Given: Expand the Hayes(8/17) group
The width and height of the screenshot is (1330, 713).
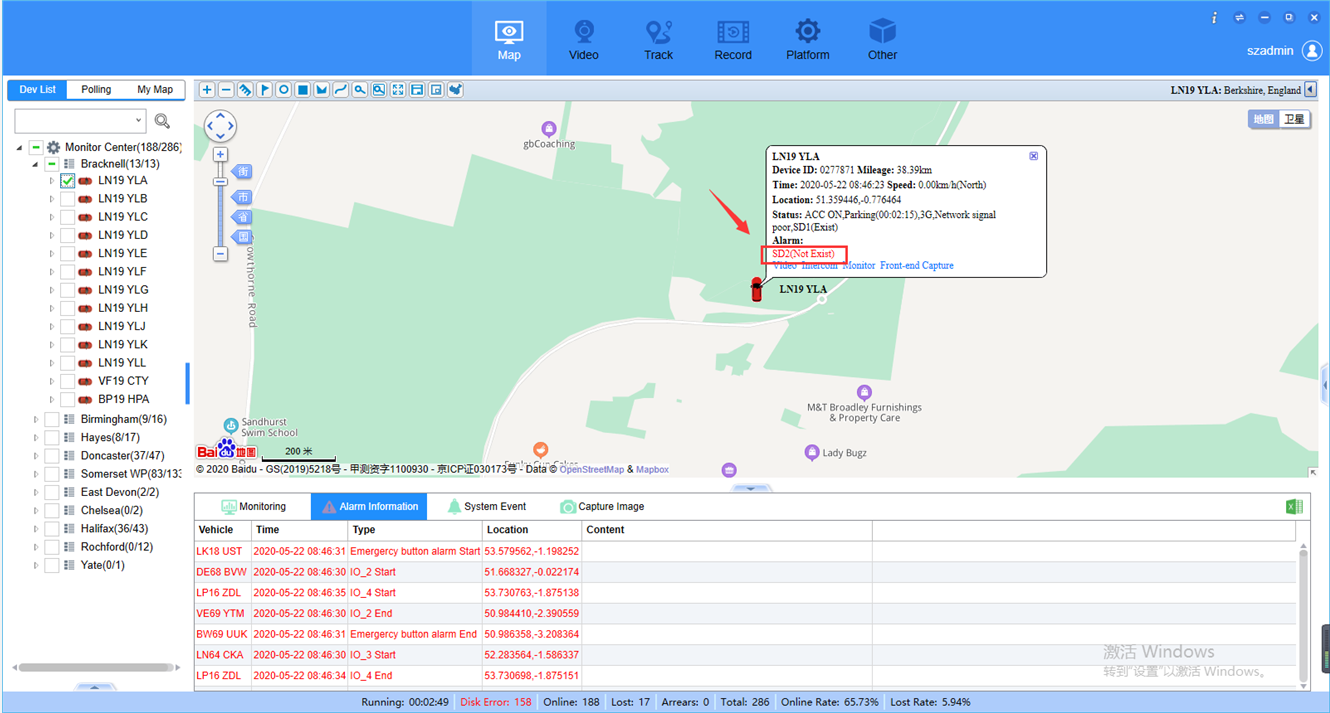Looking at the screenshot, I should point(36,438).
